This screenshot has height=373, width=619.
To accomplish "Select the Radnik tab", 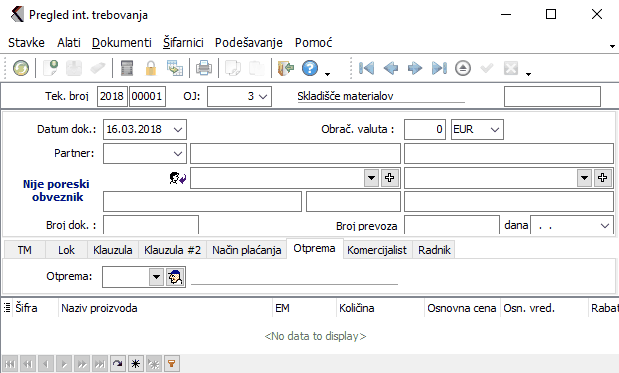I will (x=434, y=250).
